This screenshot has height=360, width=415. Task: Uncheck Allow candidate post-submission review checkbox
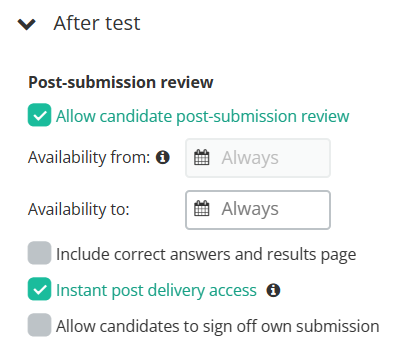(x=39, y=115)
